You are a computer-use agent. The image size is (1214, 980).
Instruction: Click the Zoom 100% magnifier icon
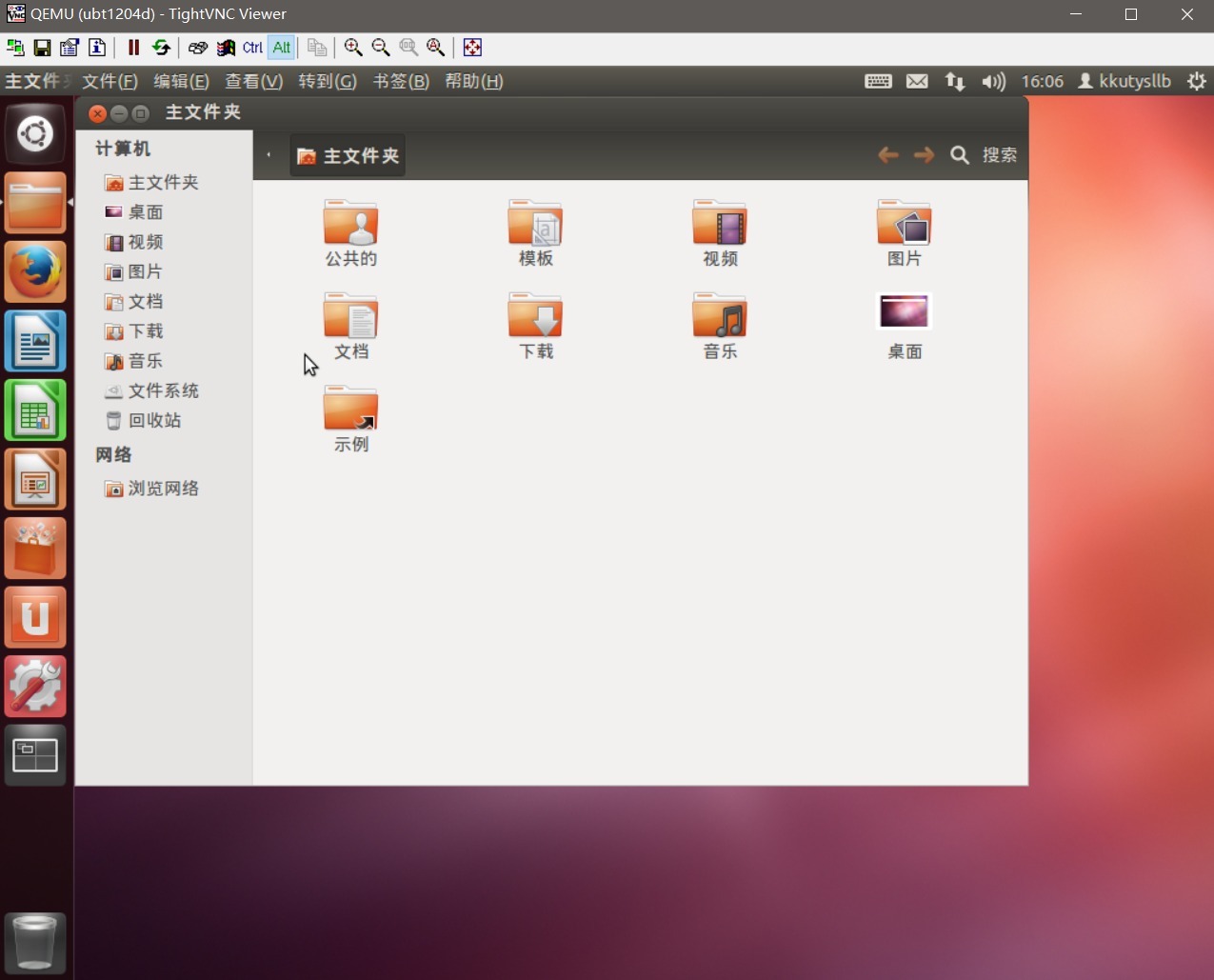click(408, 48)
